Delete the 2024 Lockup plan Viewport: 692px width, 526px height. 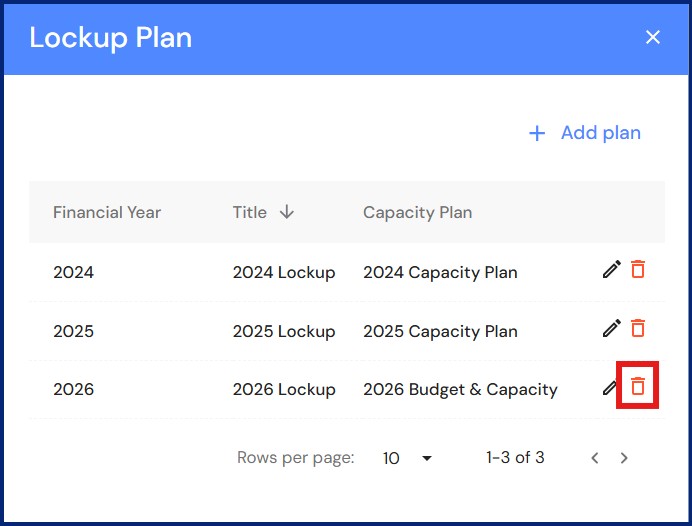point(638,269)
